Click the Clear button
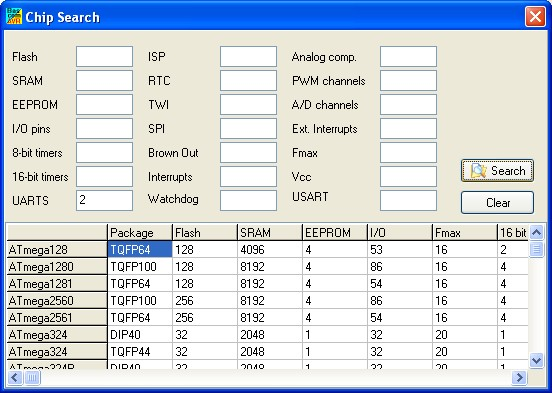The height and width of the screenshot is (393, 552). (x=497, y=202)
